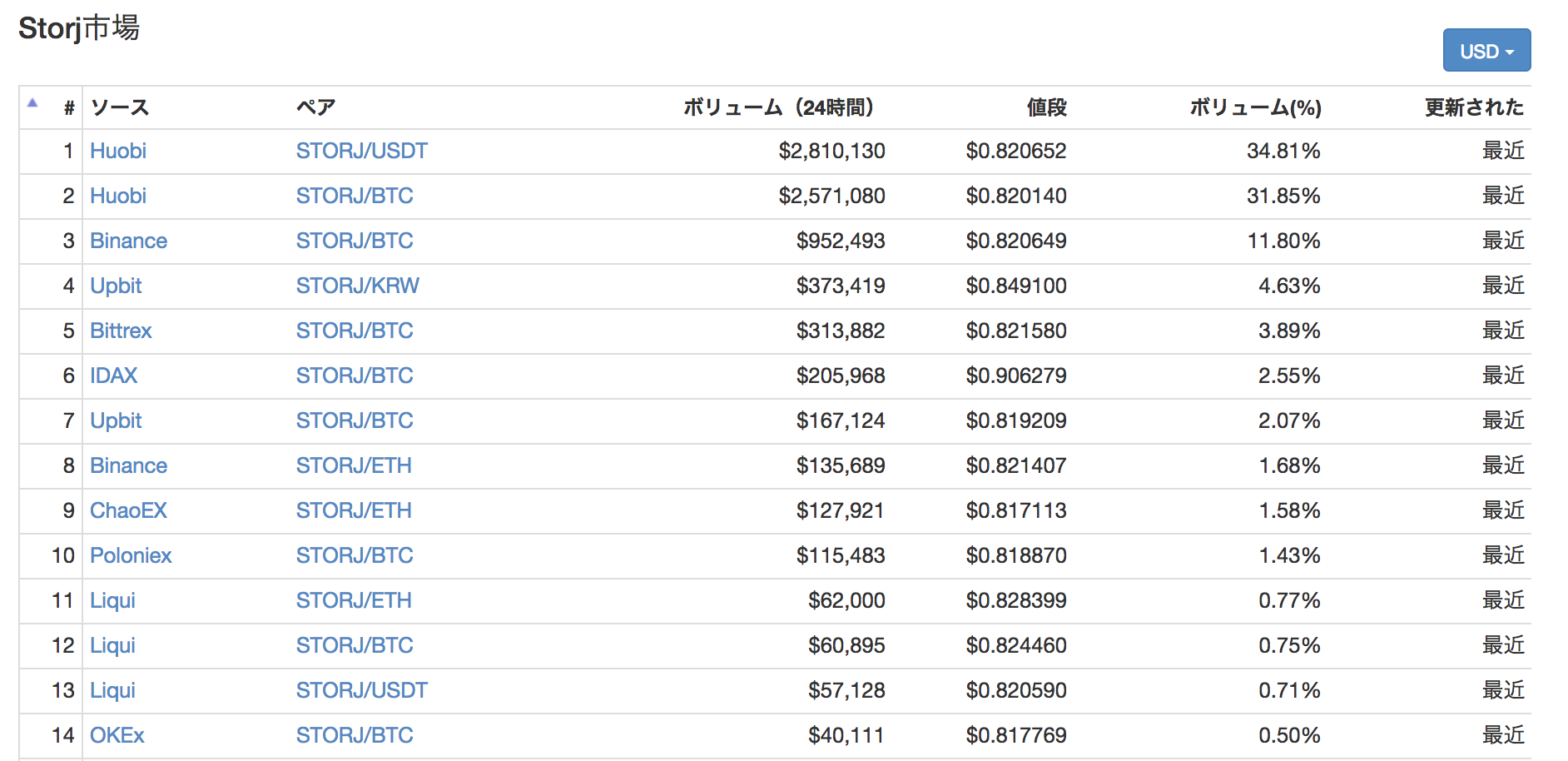Image resolution: width=1568 pixels, height=761 pixels.
Task: Select the 2.55% volume share cell
Action: coord(1289,376)
